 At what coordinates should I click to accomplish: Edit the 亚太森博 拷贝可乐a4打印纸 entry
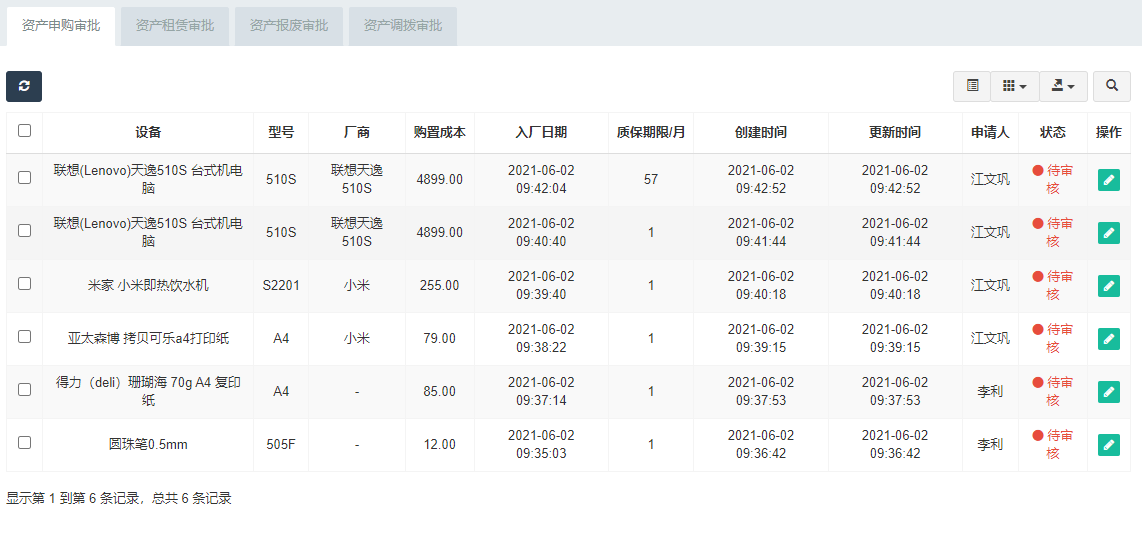1108,339
